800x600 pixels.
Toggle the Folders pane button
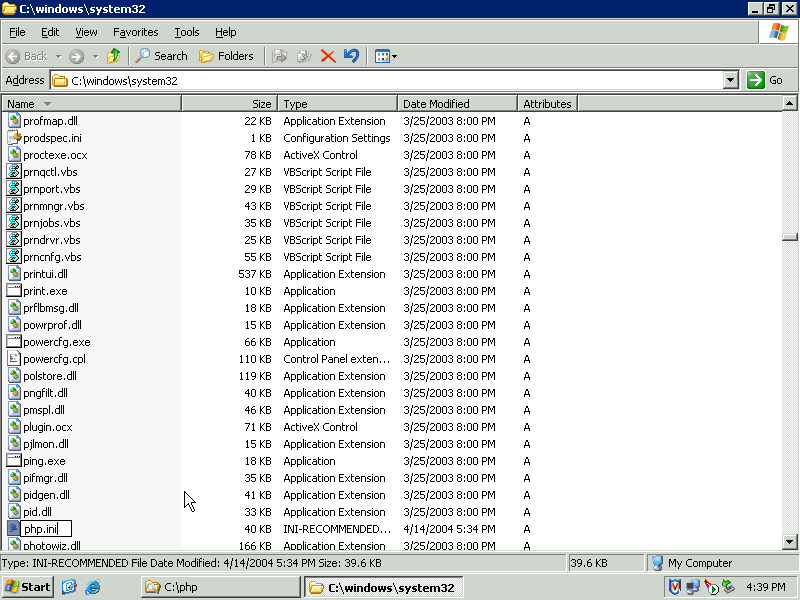tap(227, 56)
